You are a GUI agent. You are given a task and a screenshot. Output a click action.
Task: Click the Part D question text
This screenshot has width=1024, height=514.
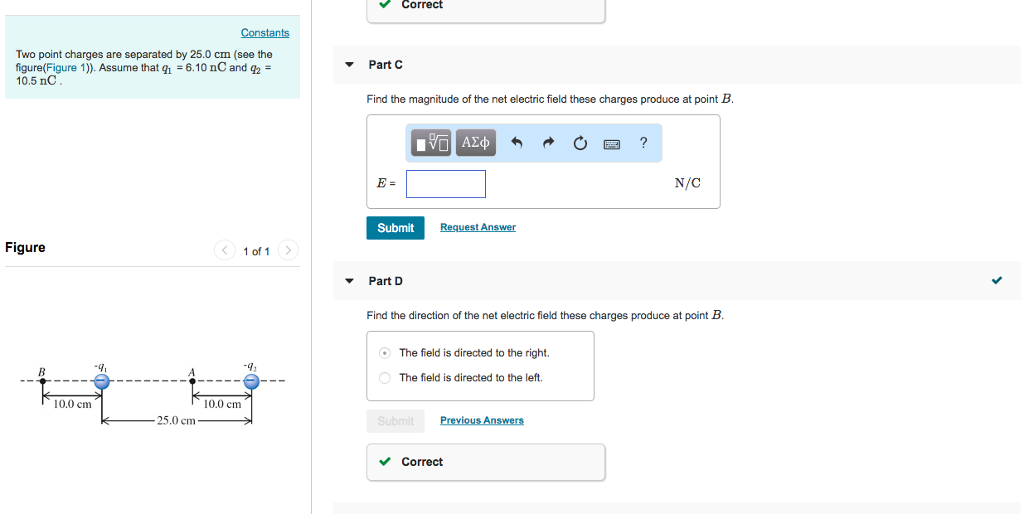point(545,315)
